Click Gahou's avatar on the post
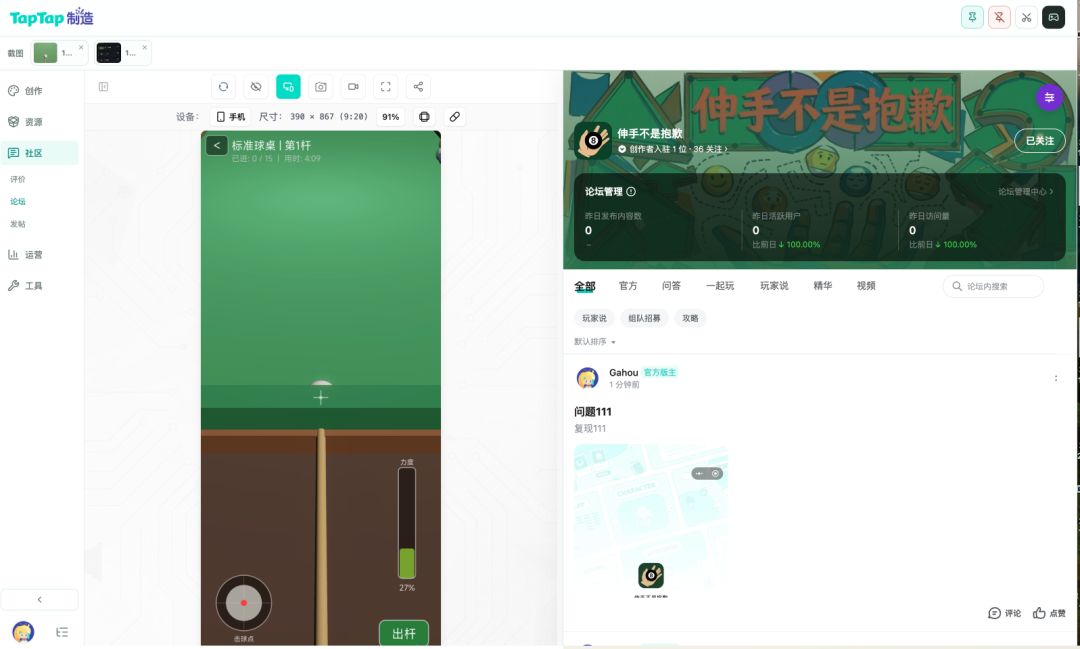 point(588,378)
